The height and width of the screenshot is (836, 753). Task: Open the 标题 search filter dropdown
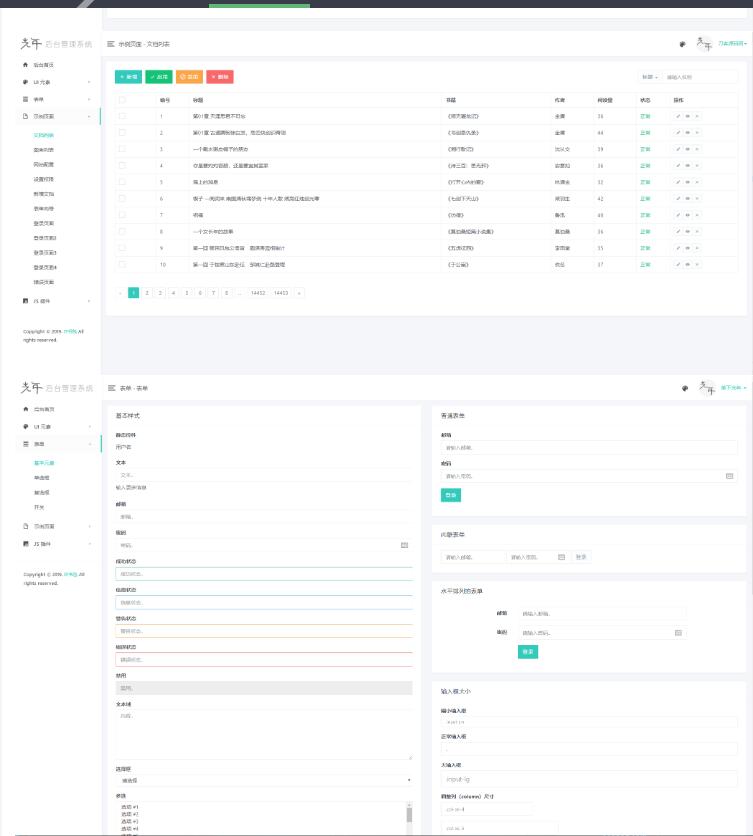[650, 76]
